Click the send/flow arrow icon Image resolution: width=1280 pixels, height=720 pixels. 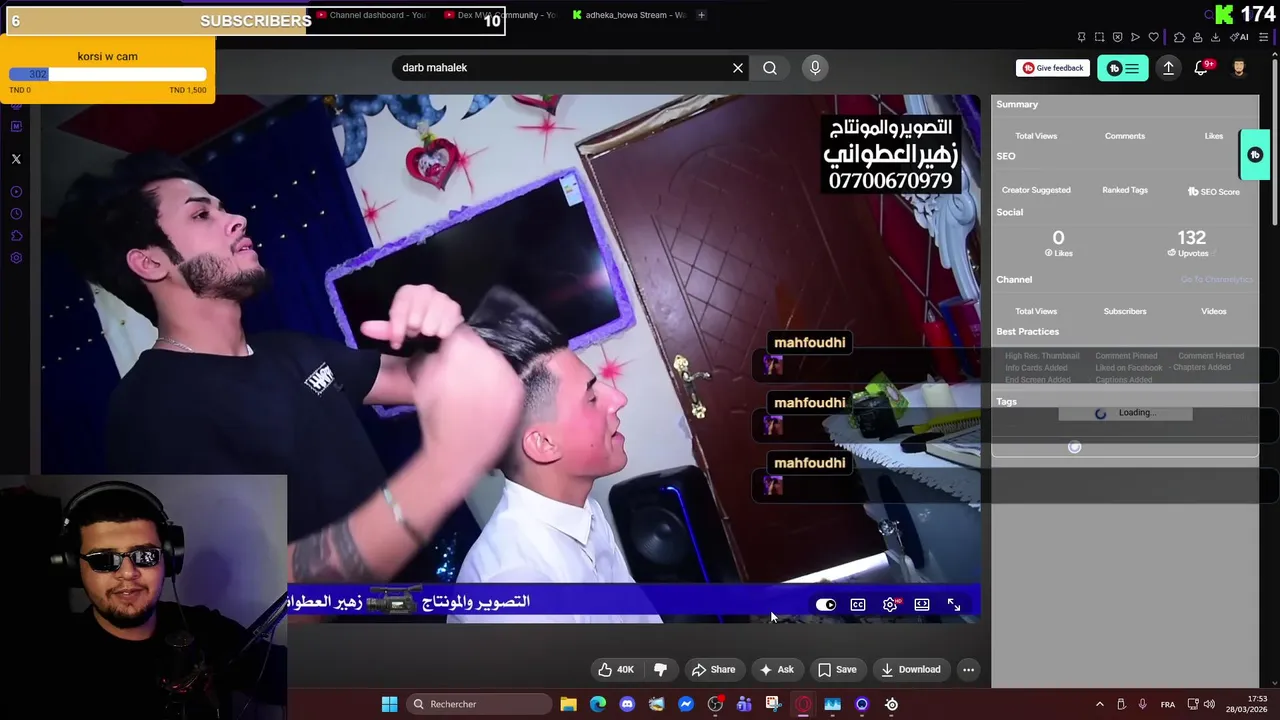pos(1135,38)
